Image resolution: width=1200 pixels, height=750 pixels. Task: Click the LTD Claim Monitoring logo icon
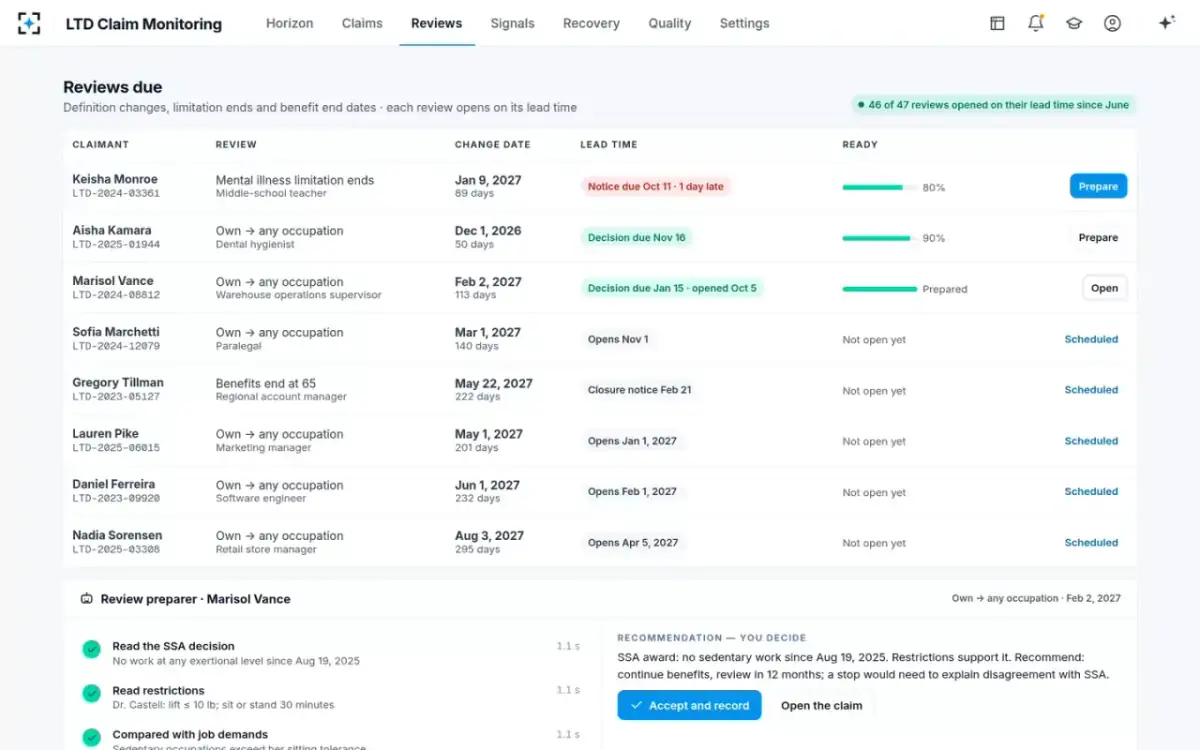30,23
